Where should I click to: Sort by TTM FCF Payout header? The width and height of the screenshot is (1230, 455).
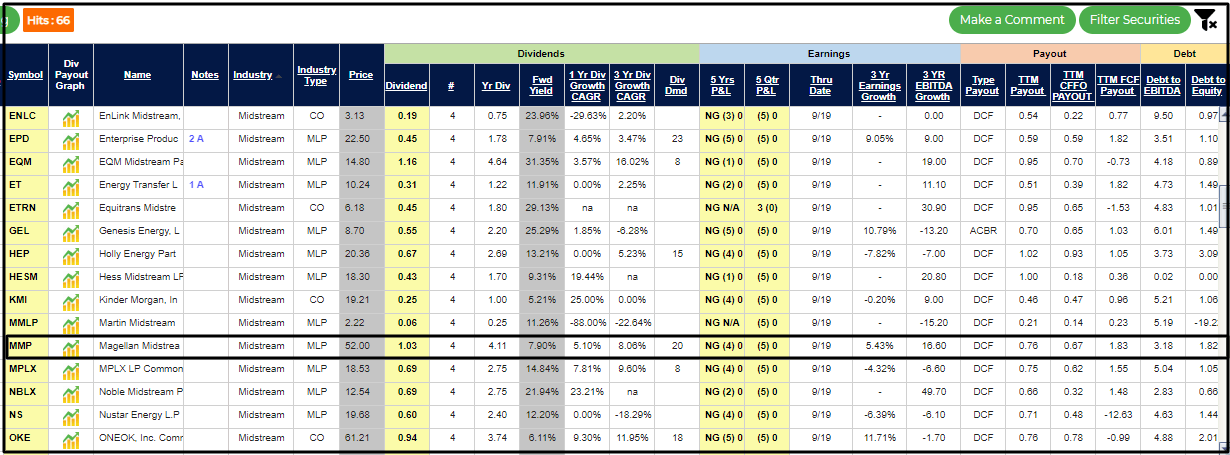coord(1119,86)
